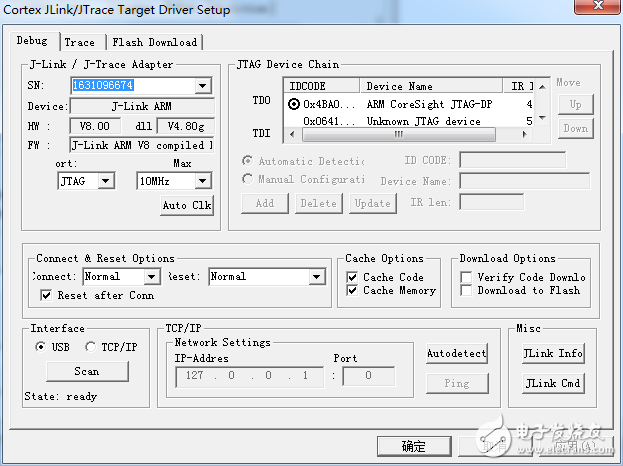
Task: Click horizontal scrollbar left arrow
Action: [292, 134]
